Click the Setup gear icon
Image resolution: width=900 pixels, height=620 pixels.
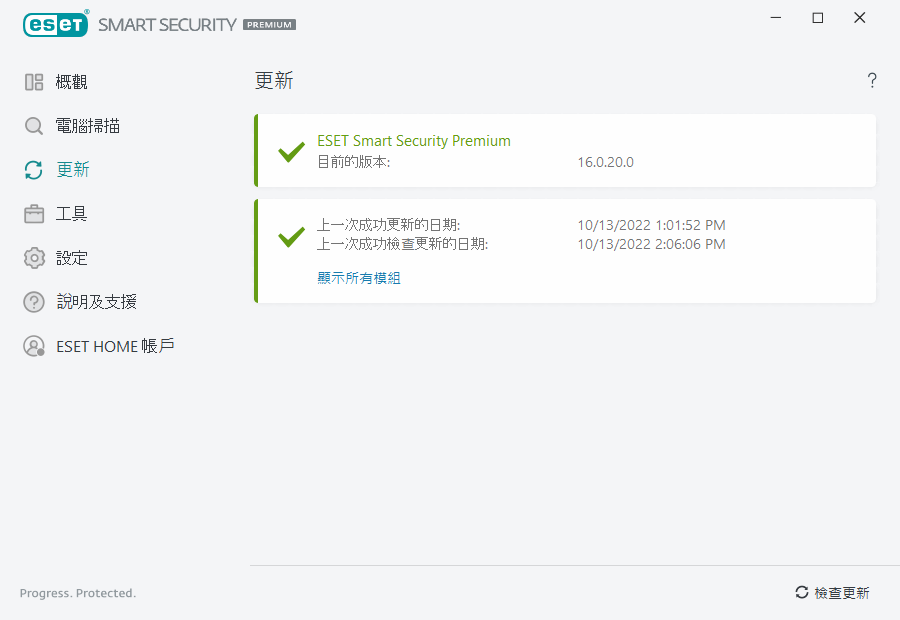click(x=34, y=258)
